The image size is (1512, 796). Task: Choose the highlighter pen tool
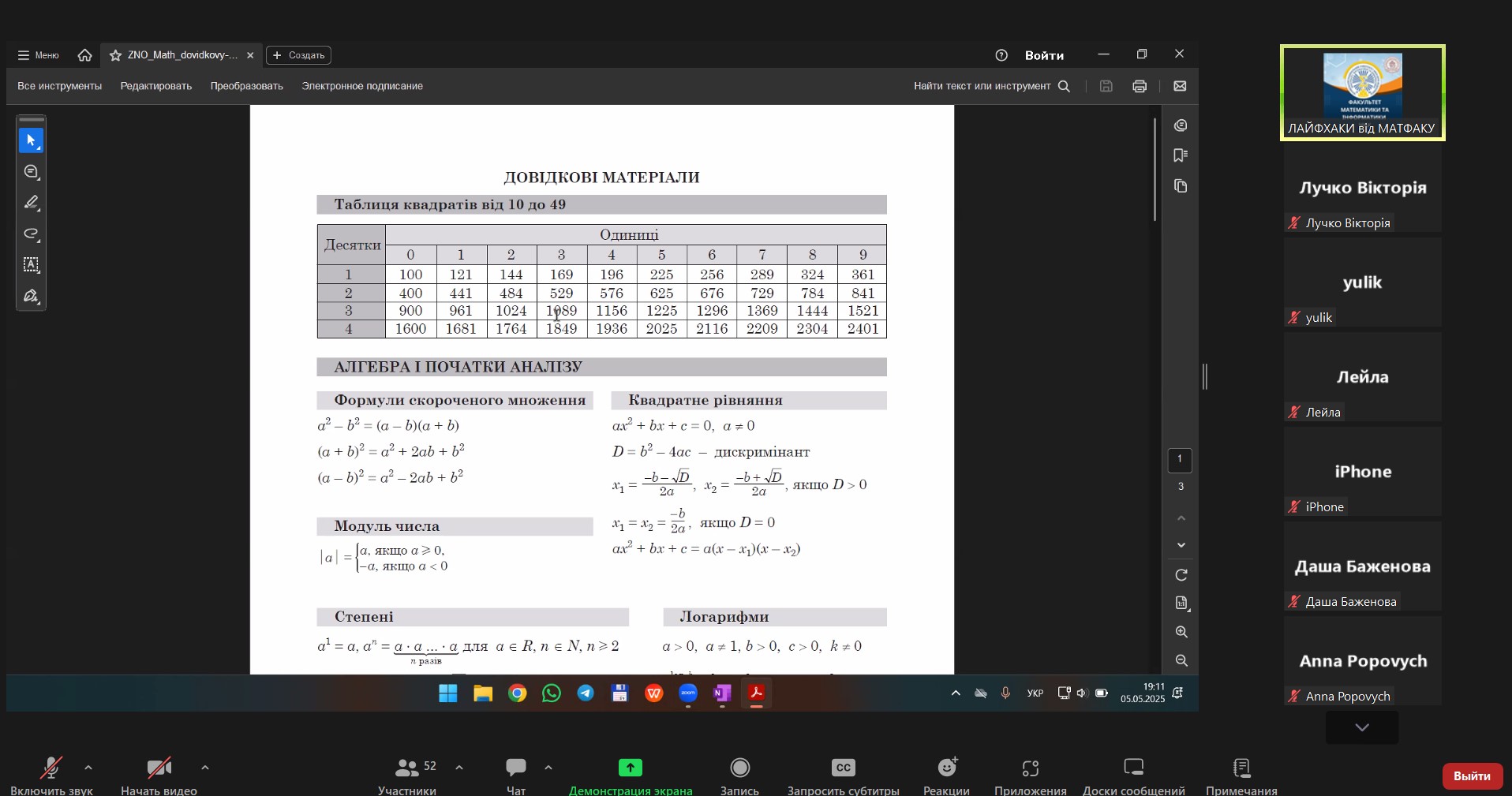pos(31,203)
